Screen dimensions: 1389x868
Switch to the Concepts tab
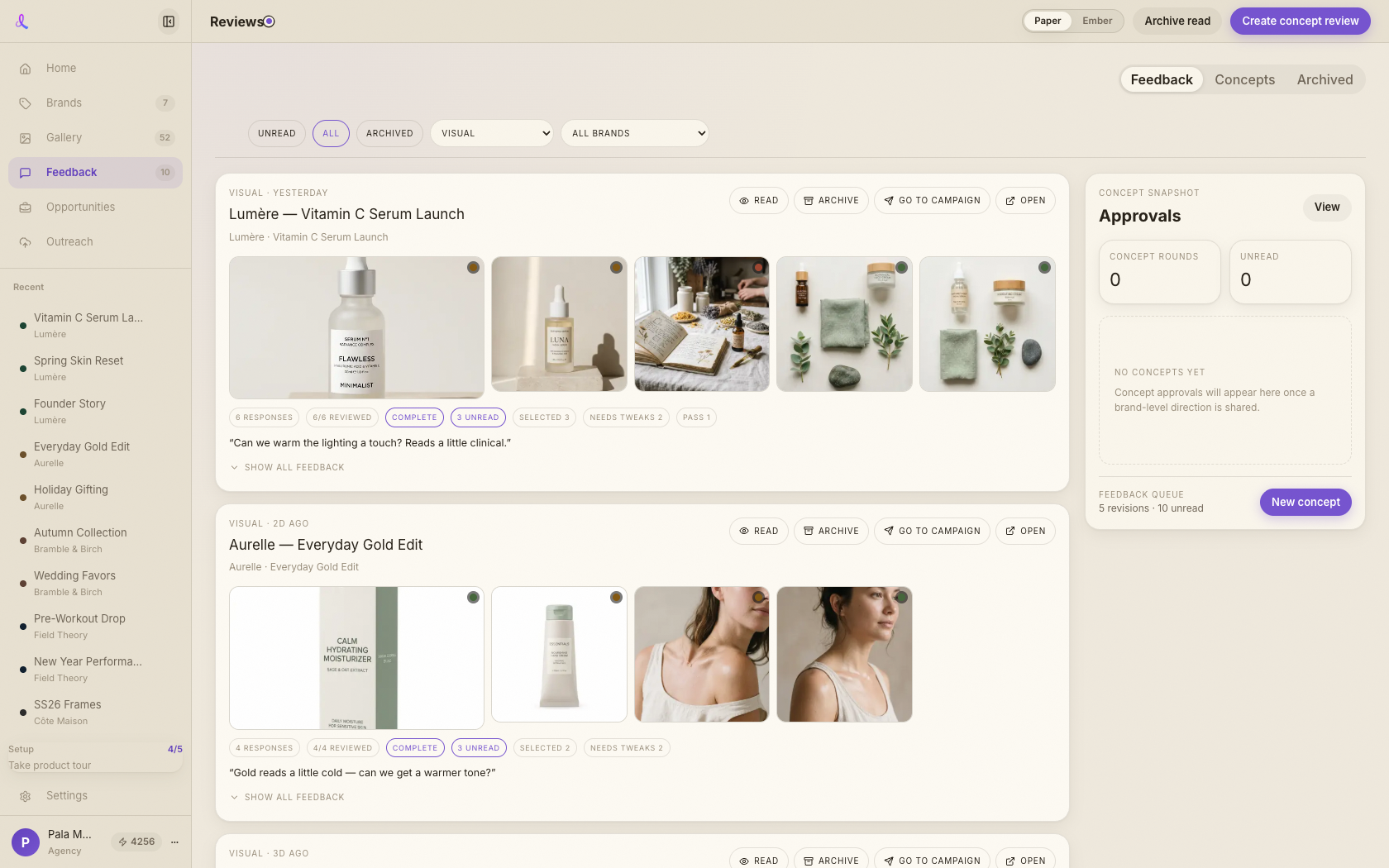click(x=1244, y=80)
